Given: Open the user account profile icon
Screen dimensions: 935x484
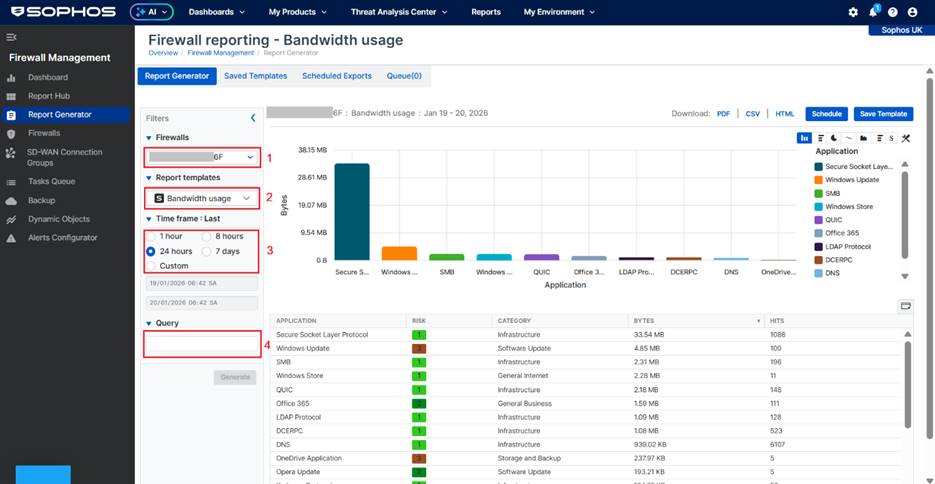Looking at the screenshot, I should pos(911,12).
